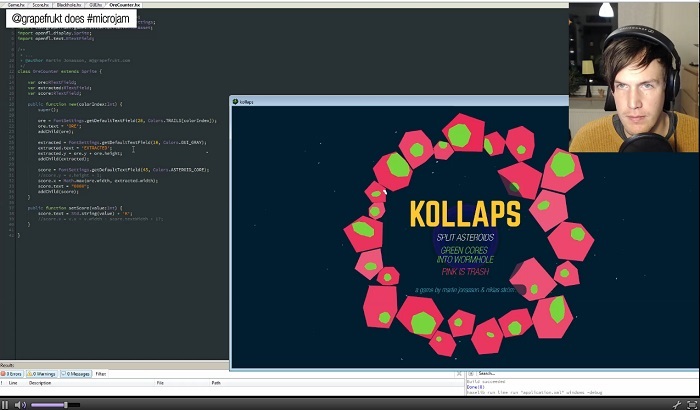Select the Blackhole.hx tab
The image size is (700, 410).
pos(69,5)
